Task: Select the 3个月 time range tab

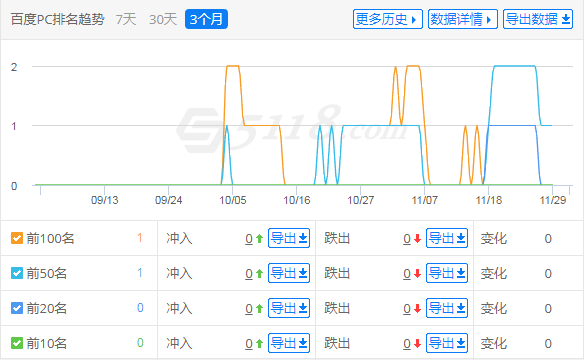Action: click(206, 19)
